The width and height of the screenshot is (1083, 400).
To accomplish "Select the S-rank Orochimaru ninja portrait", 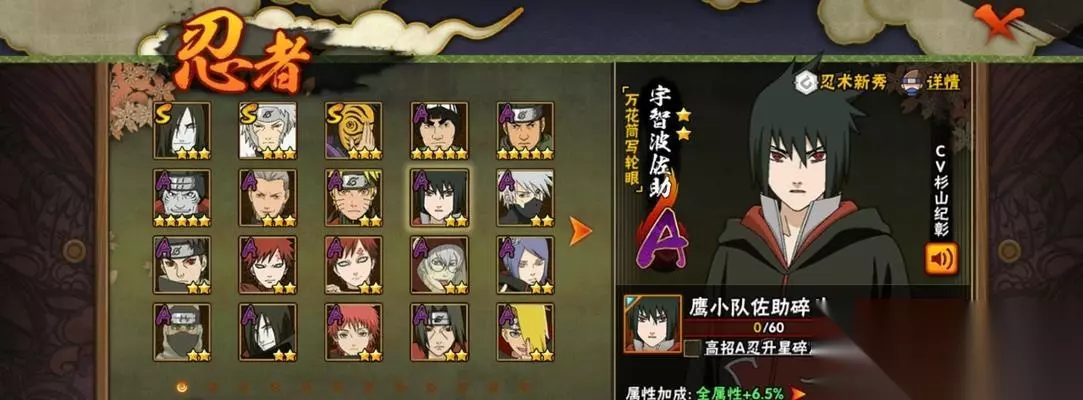I will pyautogui.click(x=182, y=131).
